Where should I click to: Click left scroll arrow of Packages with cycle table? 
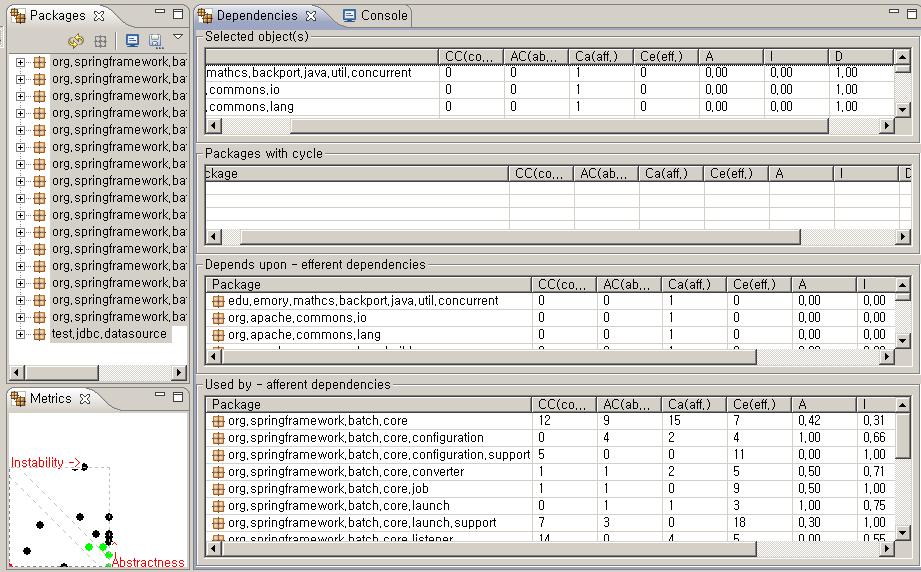click(213, 237)
